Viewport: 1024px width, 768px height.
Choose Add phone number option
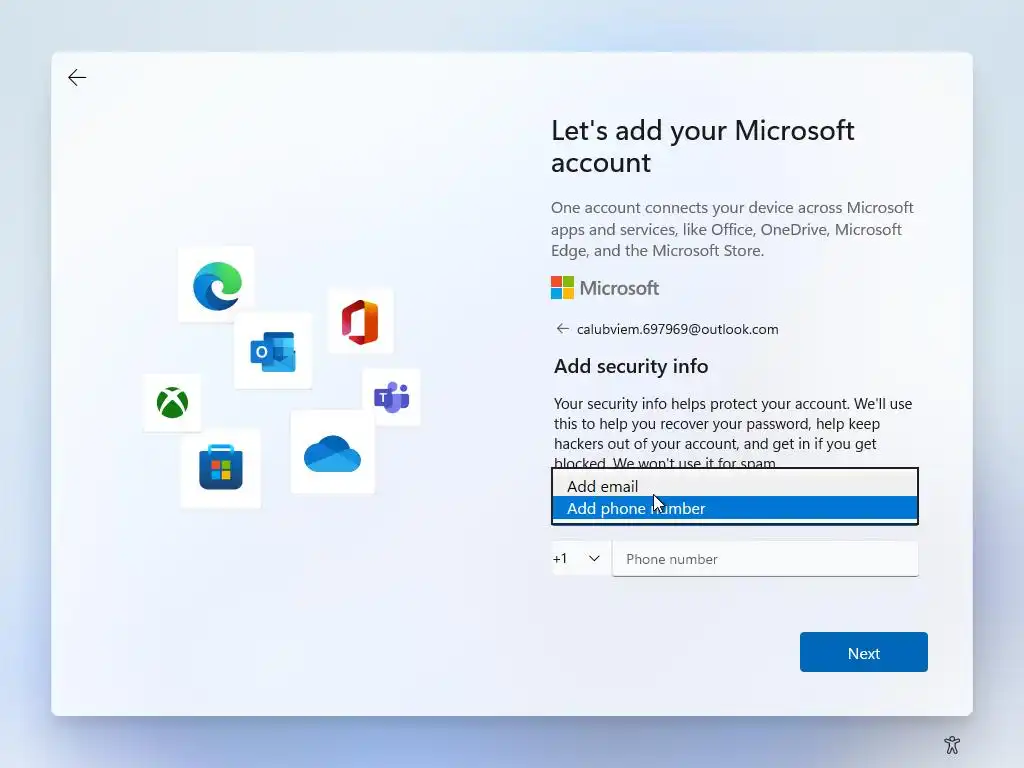coord(735,508)
